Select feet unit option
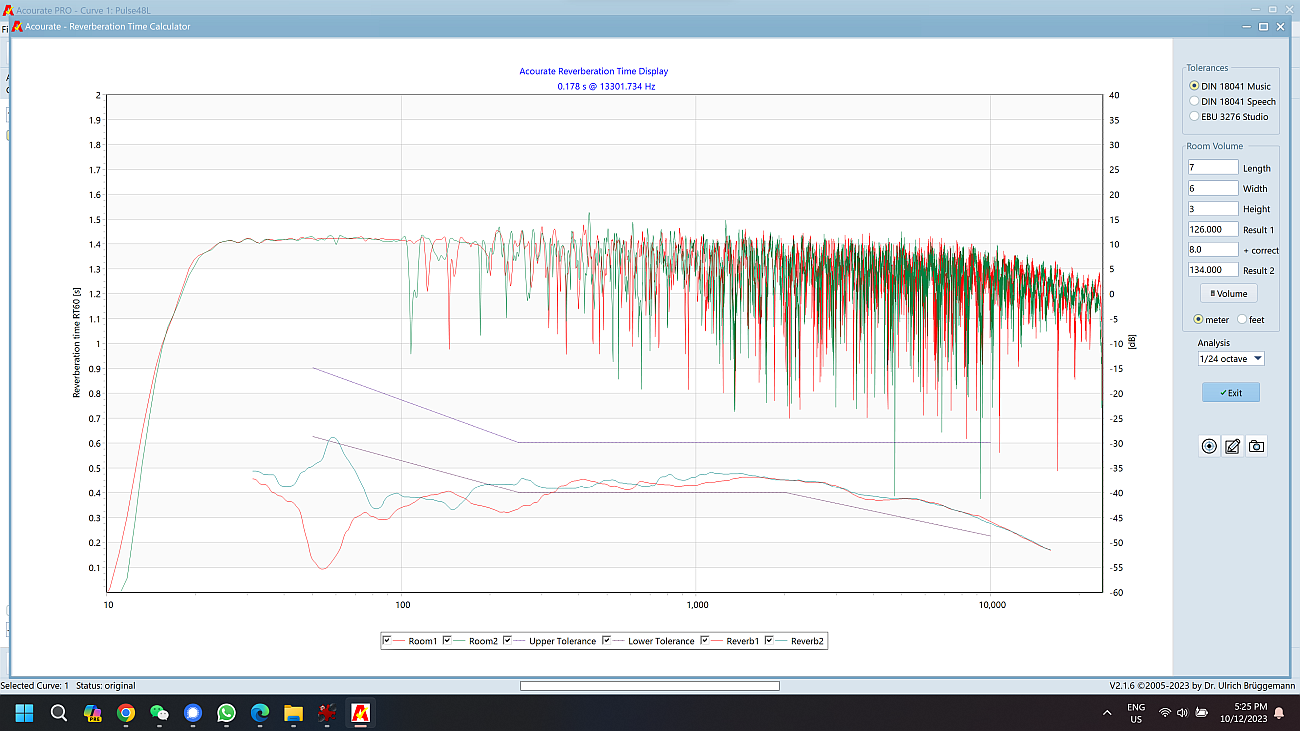 [1243, 320]
